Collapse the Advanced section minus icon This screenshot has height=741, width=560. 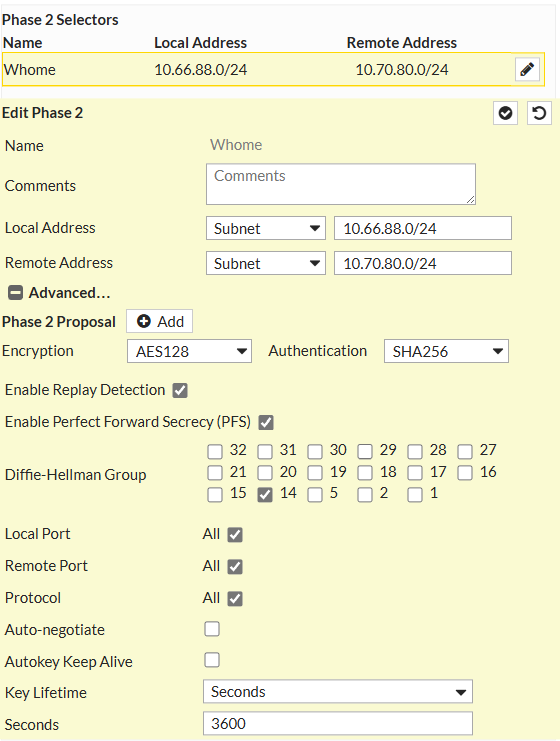tap(15, 293)
